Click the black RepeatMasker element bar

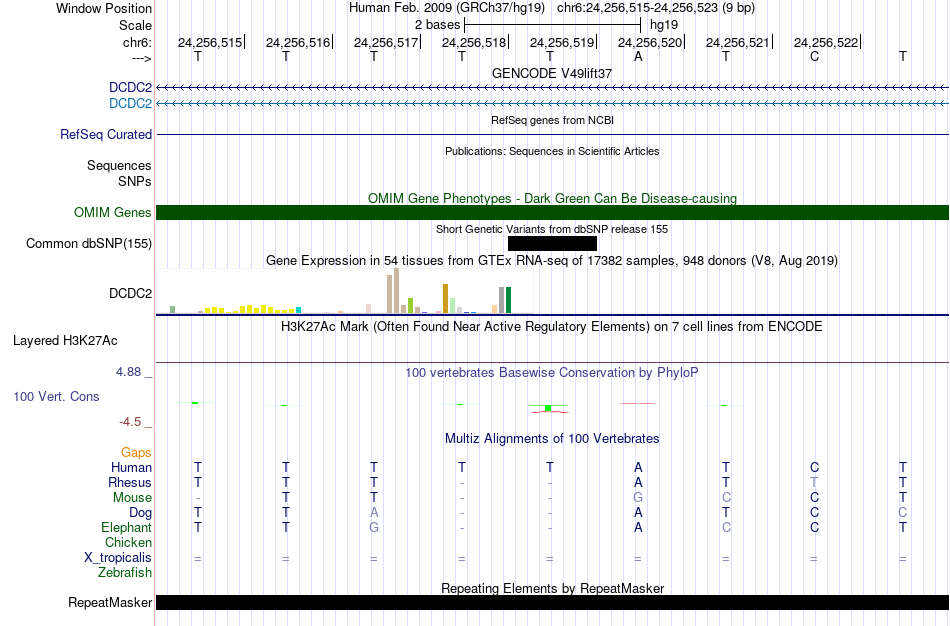coord(552,602)
